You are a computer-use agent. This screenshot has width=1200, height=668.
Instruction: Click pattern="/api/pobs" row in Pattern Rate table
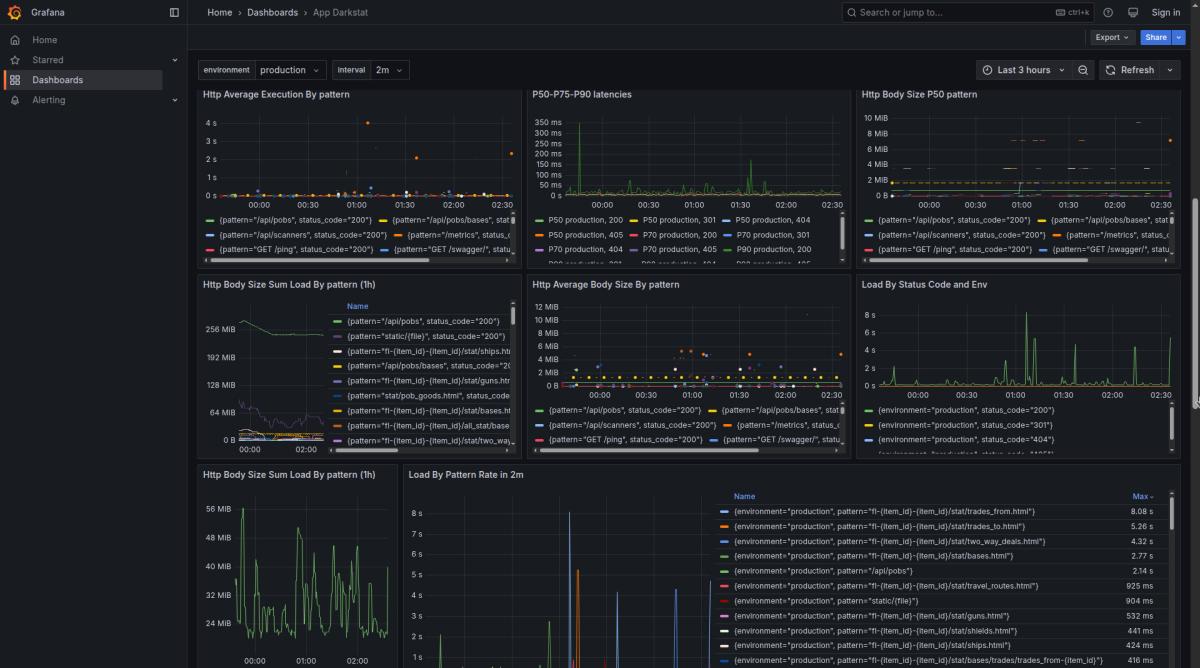pos(823,571)
